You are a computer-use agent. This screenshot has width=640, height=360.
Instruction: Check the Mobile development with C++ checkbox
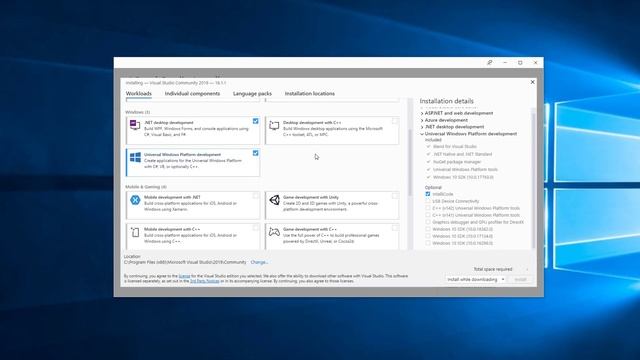(x=256, y=228)
